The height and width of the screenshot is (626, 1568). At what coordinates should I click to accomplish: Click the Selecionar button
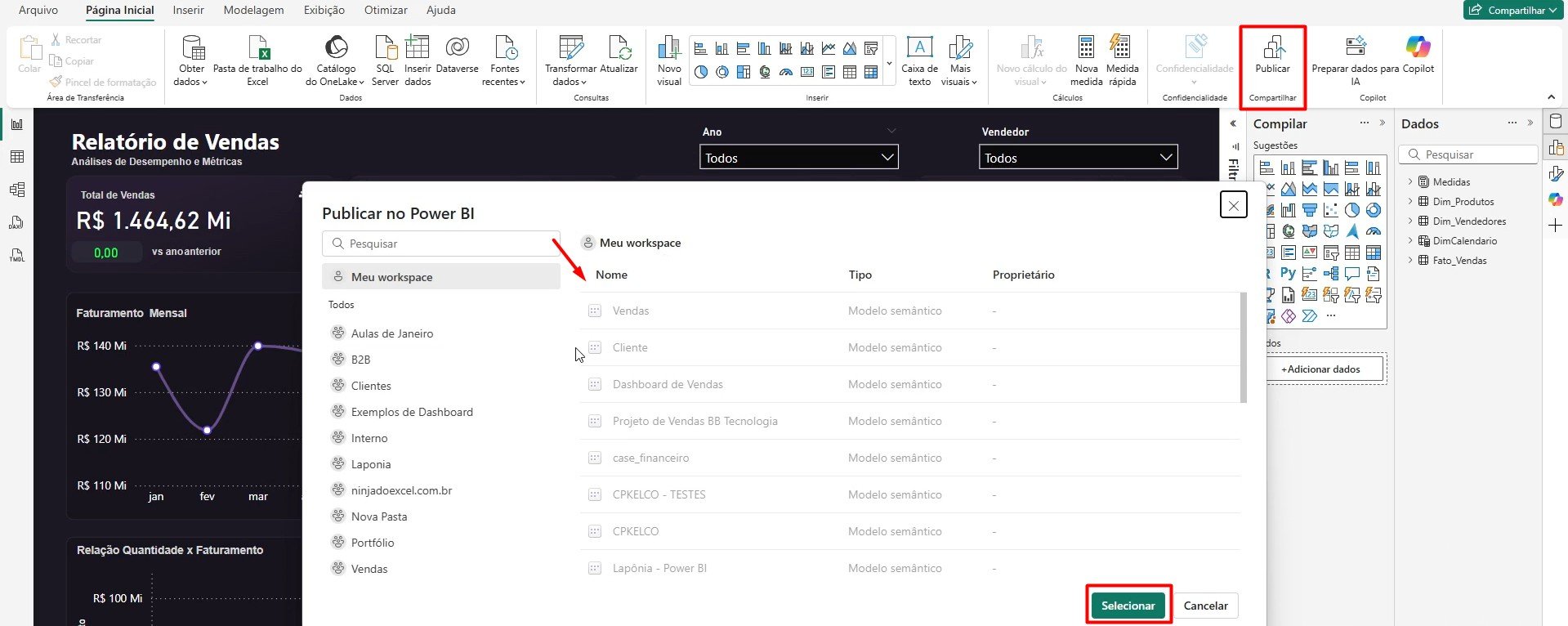tap(1128, 606)
